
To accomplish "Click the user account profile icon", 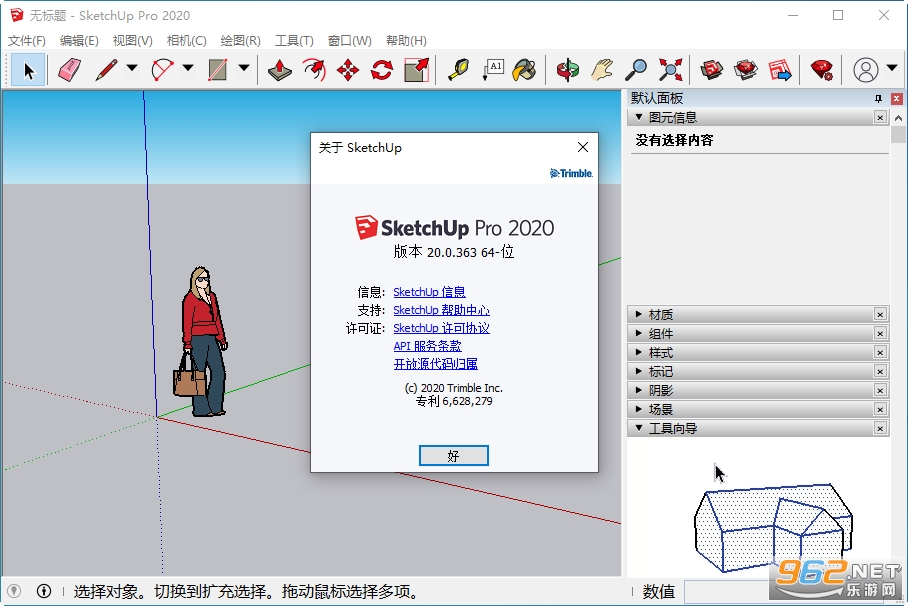I will coord(866,70).
